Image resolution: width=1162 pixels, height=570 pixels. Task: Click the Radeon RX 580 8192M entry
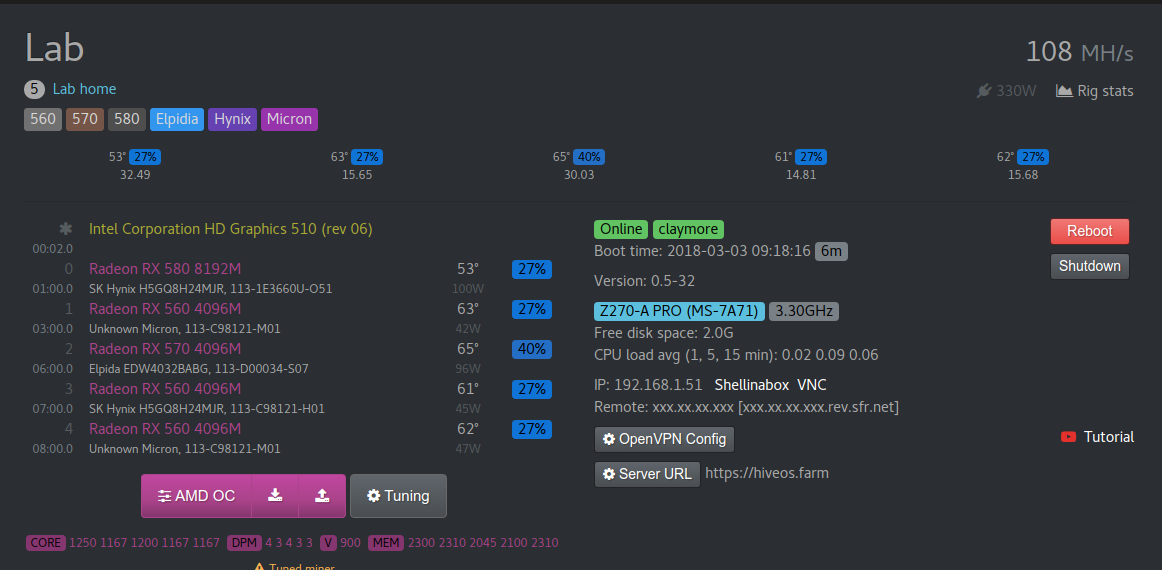click(165, 269)
